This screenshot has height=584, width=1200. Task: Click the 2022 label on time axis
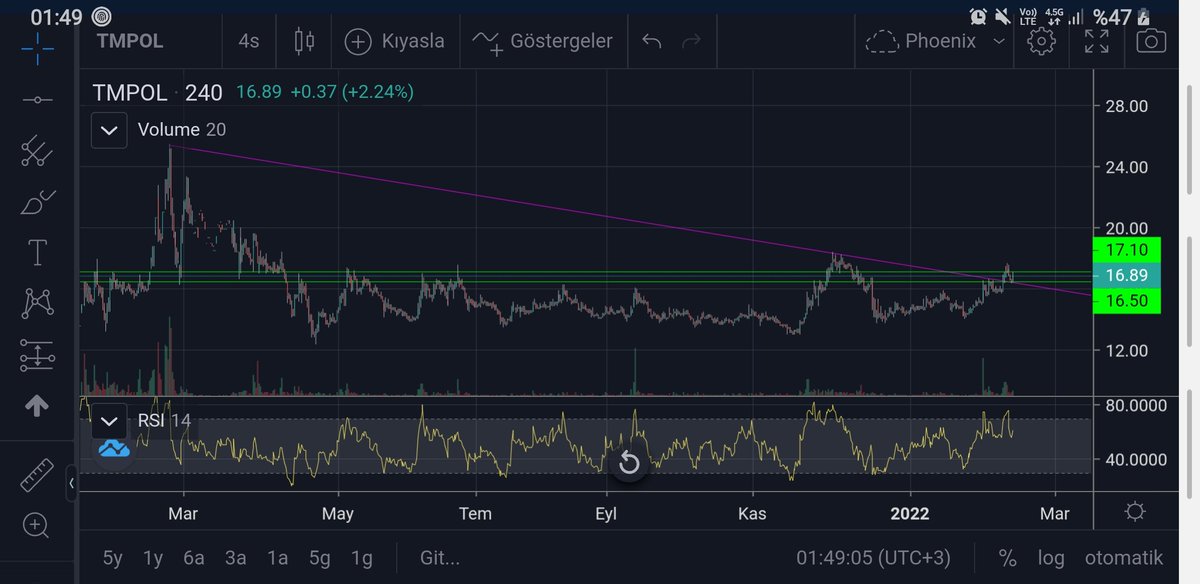(x=911, y=513)
